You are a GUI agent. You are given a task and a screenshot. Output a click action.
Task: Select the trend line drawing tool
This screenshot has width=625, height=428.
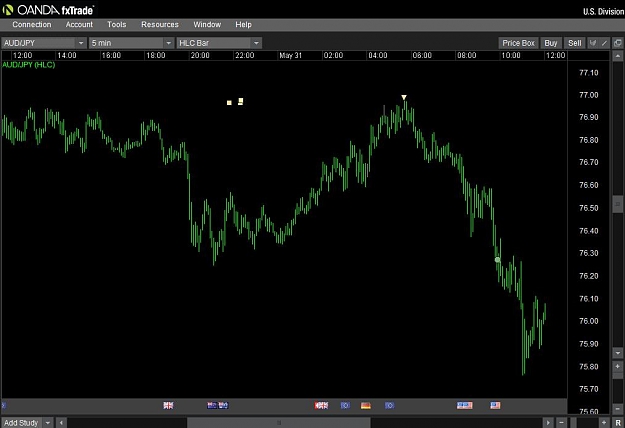click(604, 43)
